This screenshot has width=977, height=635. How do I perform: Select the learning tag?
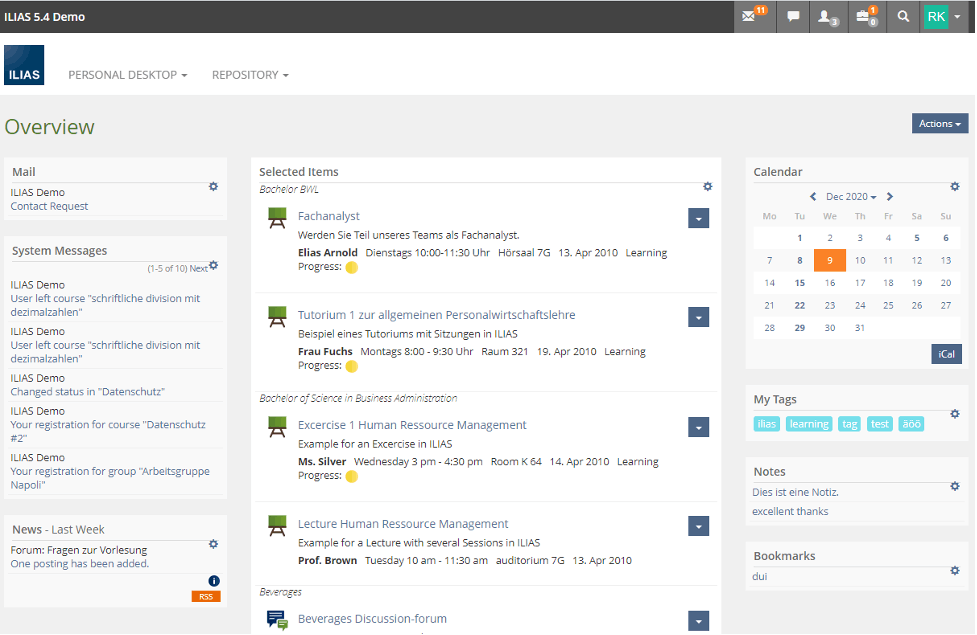pyautogui.click(x=809, y=424)
